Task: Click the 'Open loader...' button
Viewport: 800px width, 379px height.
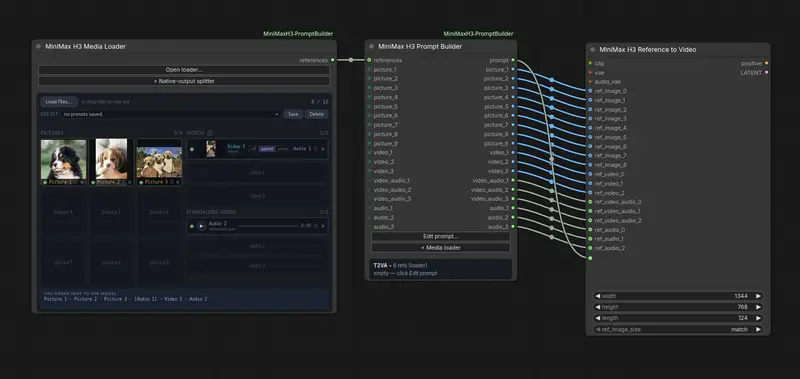Action: [184, 70]
